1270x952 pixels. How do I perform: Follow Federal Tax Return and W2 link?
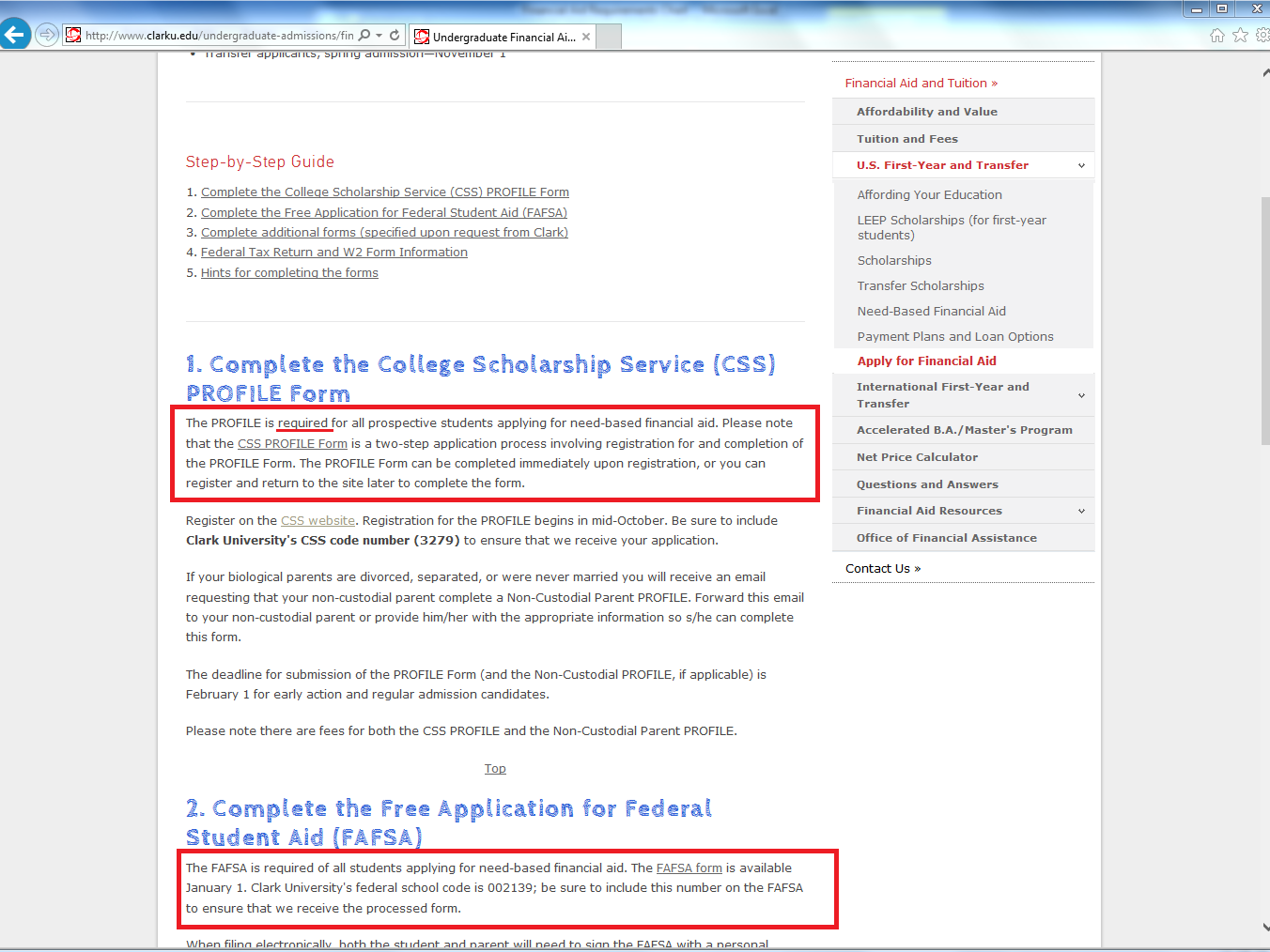(x=334, y=252)
